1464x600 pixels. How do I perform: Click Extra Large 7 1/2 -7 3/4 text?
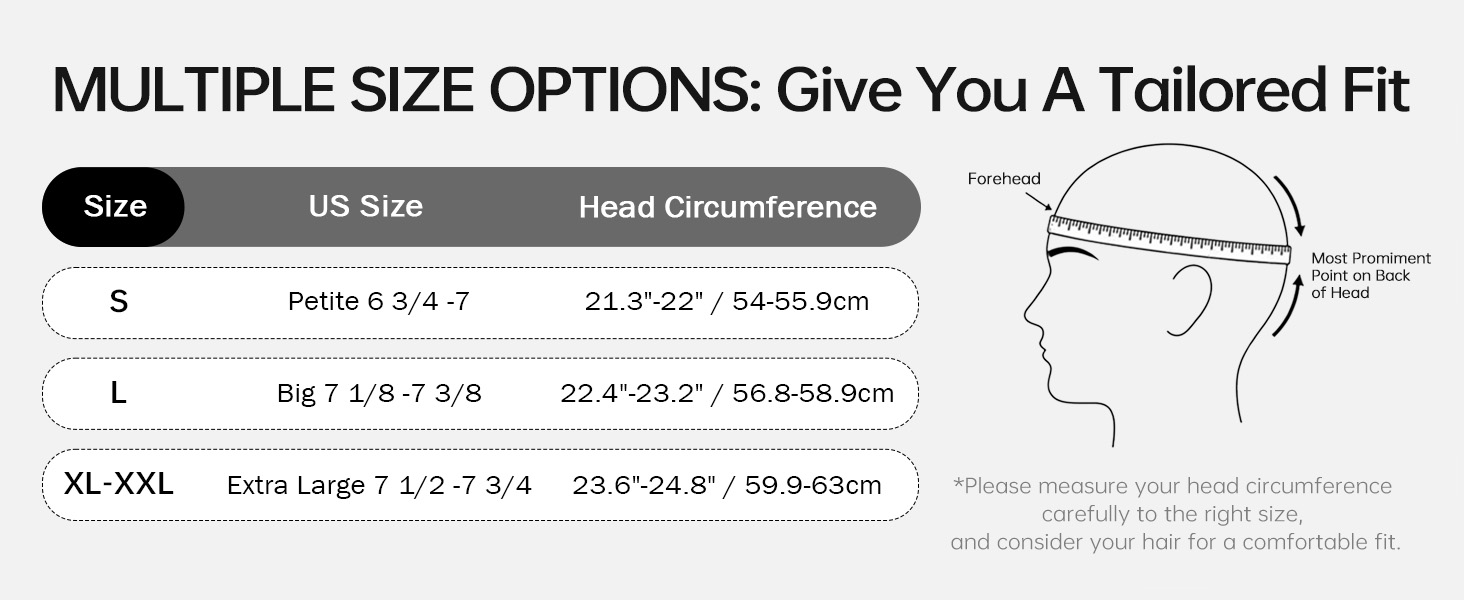click(379, 485)
